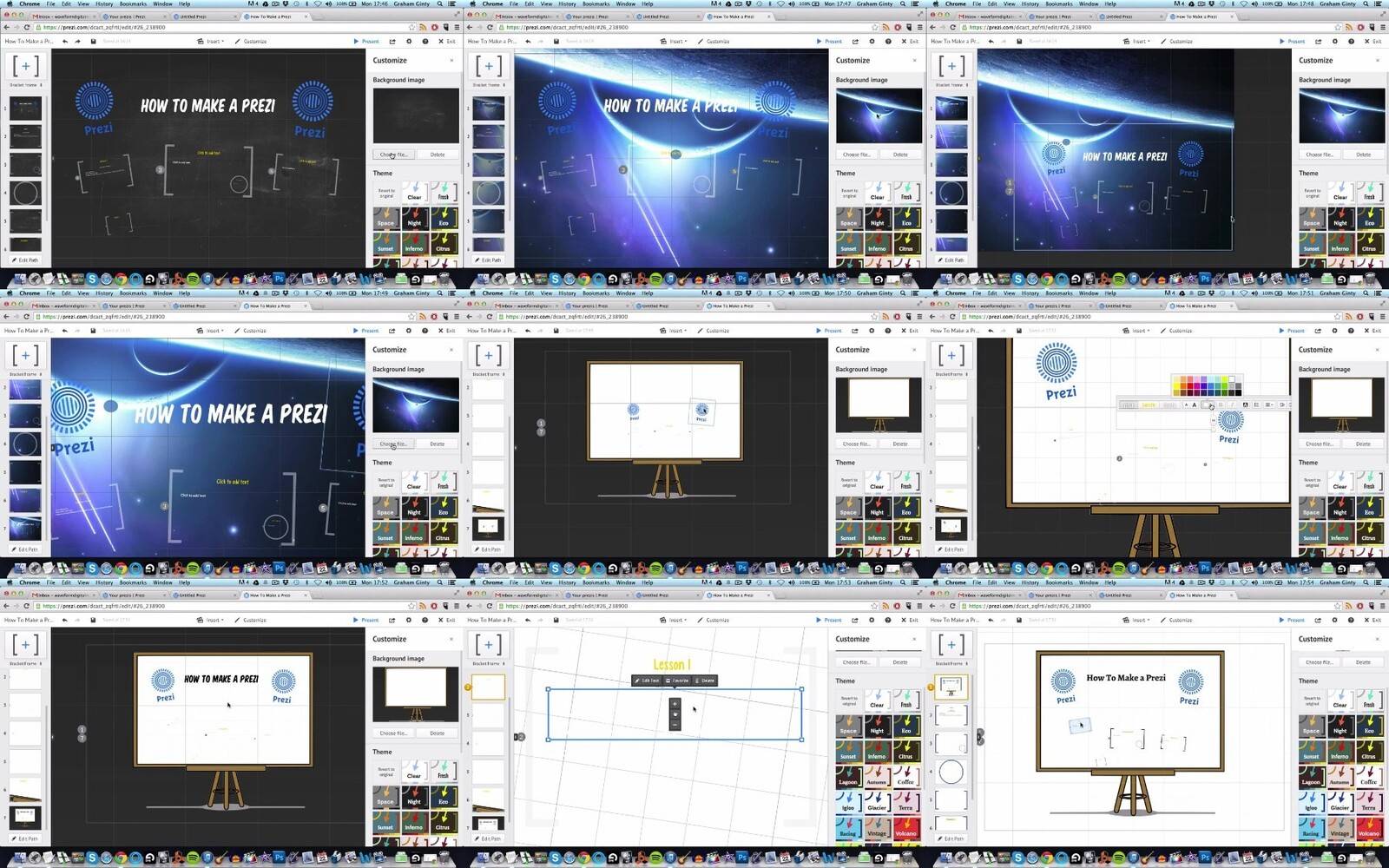Open the Insert dropdown in the 17:54 screenshot
The image size is (1389, 868).
click(1137, 620)
